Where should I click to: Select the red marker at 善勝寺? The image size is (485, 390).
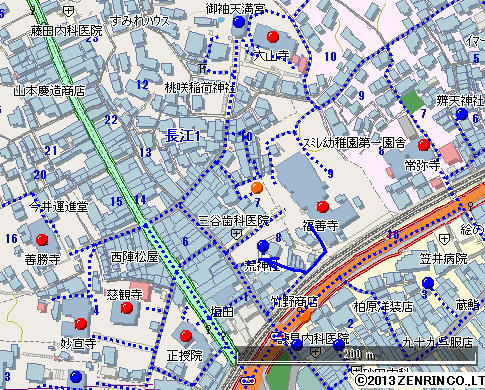42,240
